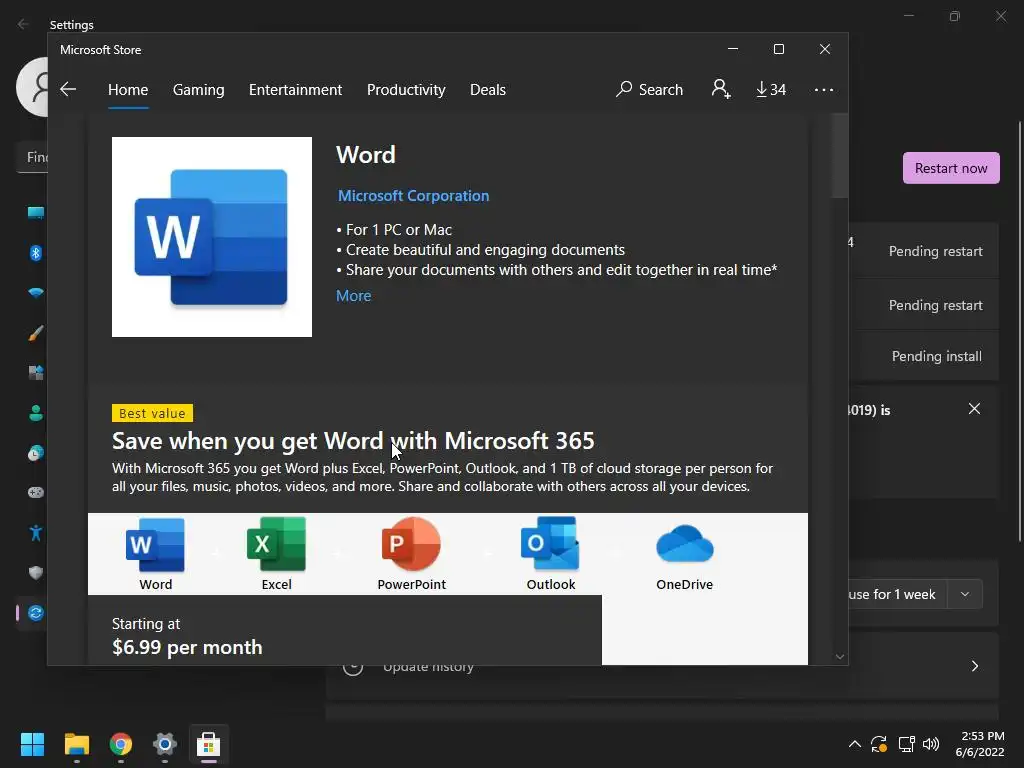1024x768 pixels.
Task: Open Personalization in Settings sidebar
Action: click(35, 333)
